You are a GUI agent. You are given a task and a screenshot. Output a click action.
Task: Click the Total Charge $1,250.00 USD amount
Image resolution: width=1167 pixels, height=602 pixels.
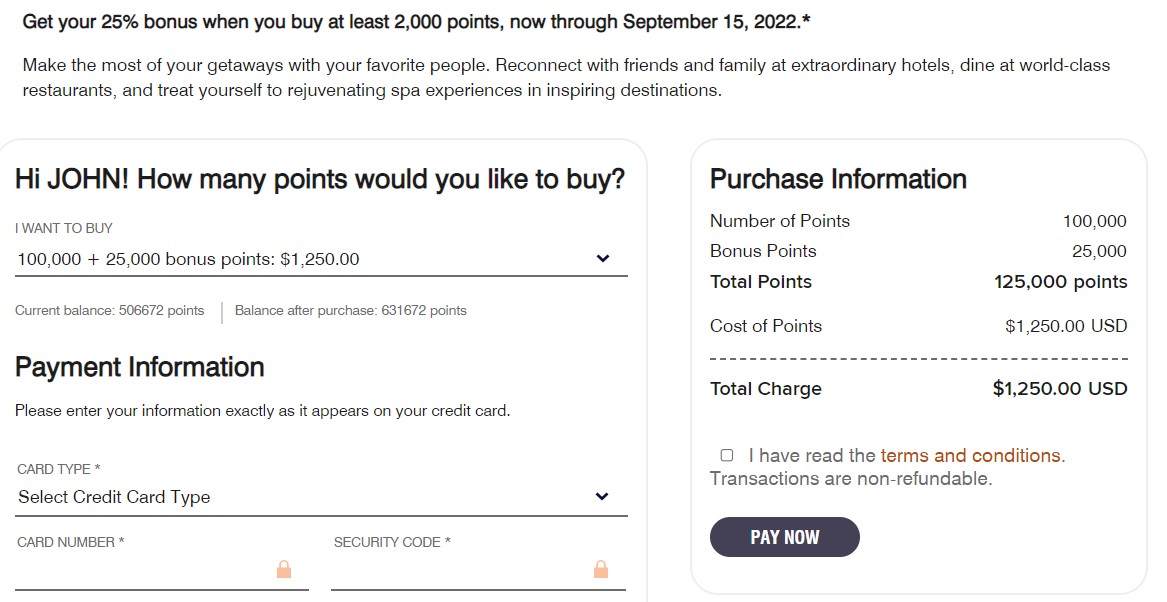[1060, 388]
